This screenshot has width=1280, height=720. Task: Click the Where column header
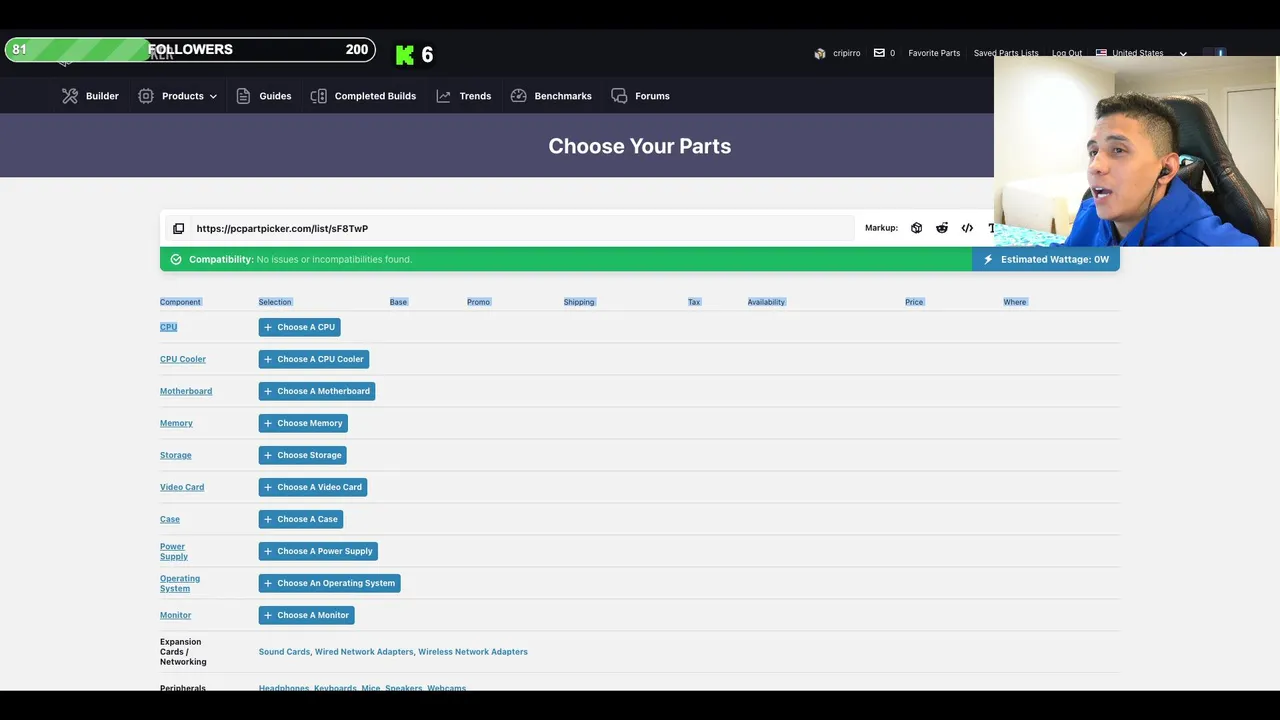click(1015, 302)
